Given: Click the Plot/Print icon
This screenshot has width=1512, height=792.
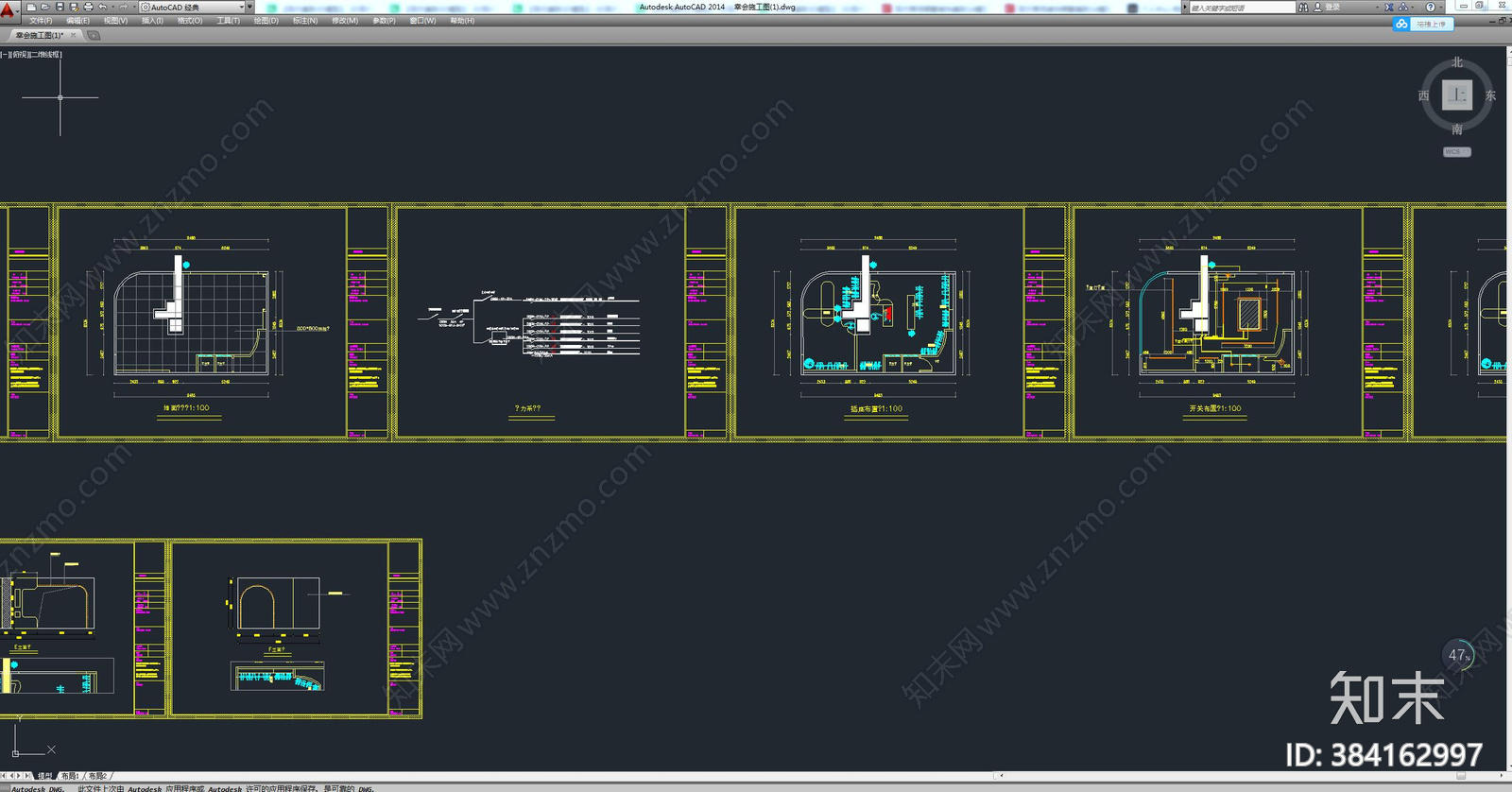Looking at the screenshot, I should (x=88, y=7).
